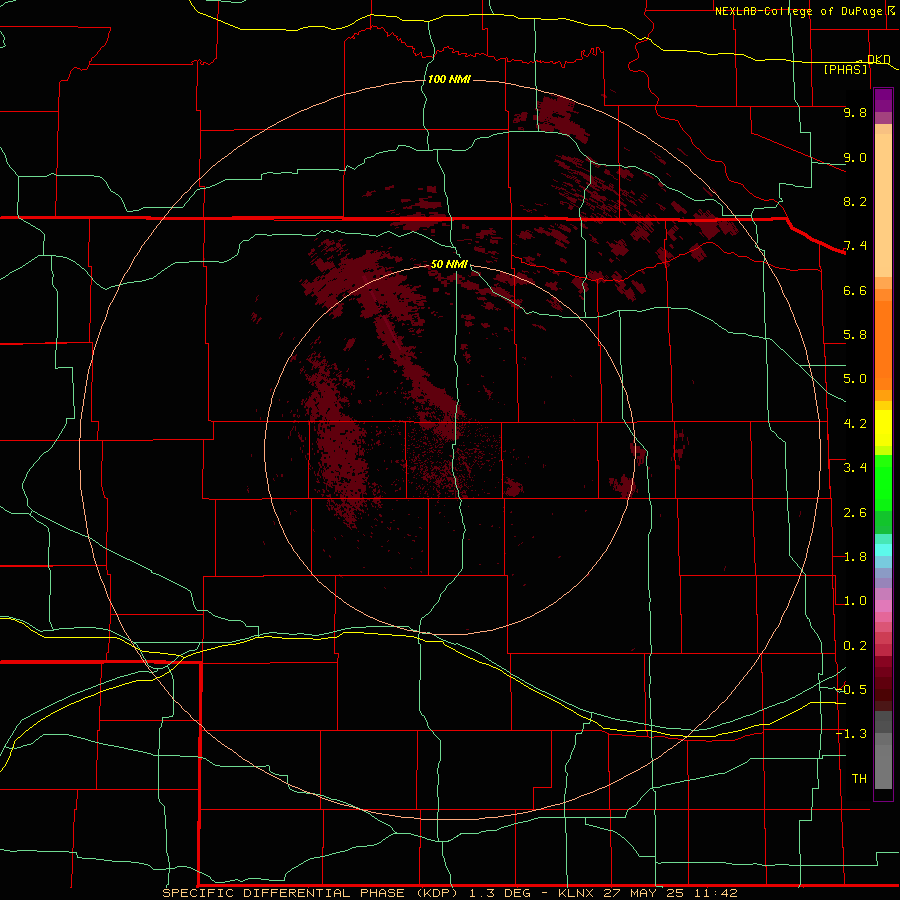
Task: Click the 50 NMI range ring label
Action: coord(449,264)
